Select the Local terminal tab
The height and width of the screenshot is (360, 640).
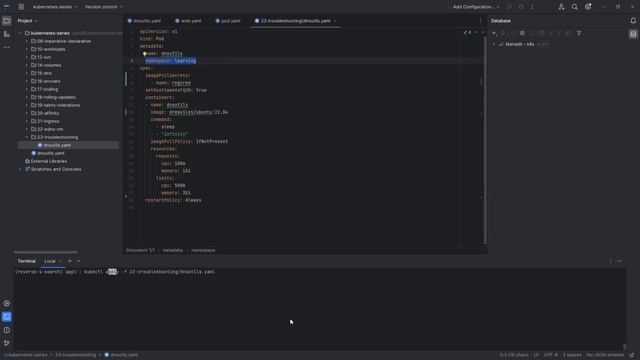click(50, 261)
